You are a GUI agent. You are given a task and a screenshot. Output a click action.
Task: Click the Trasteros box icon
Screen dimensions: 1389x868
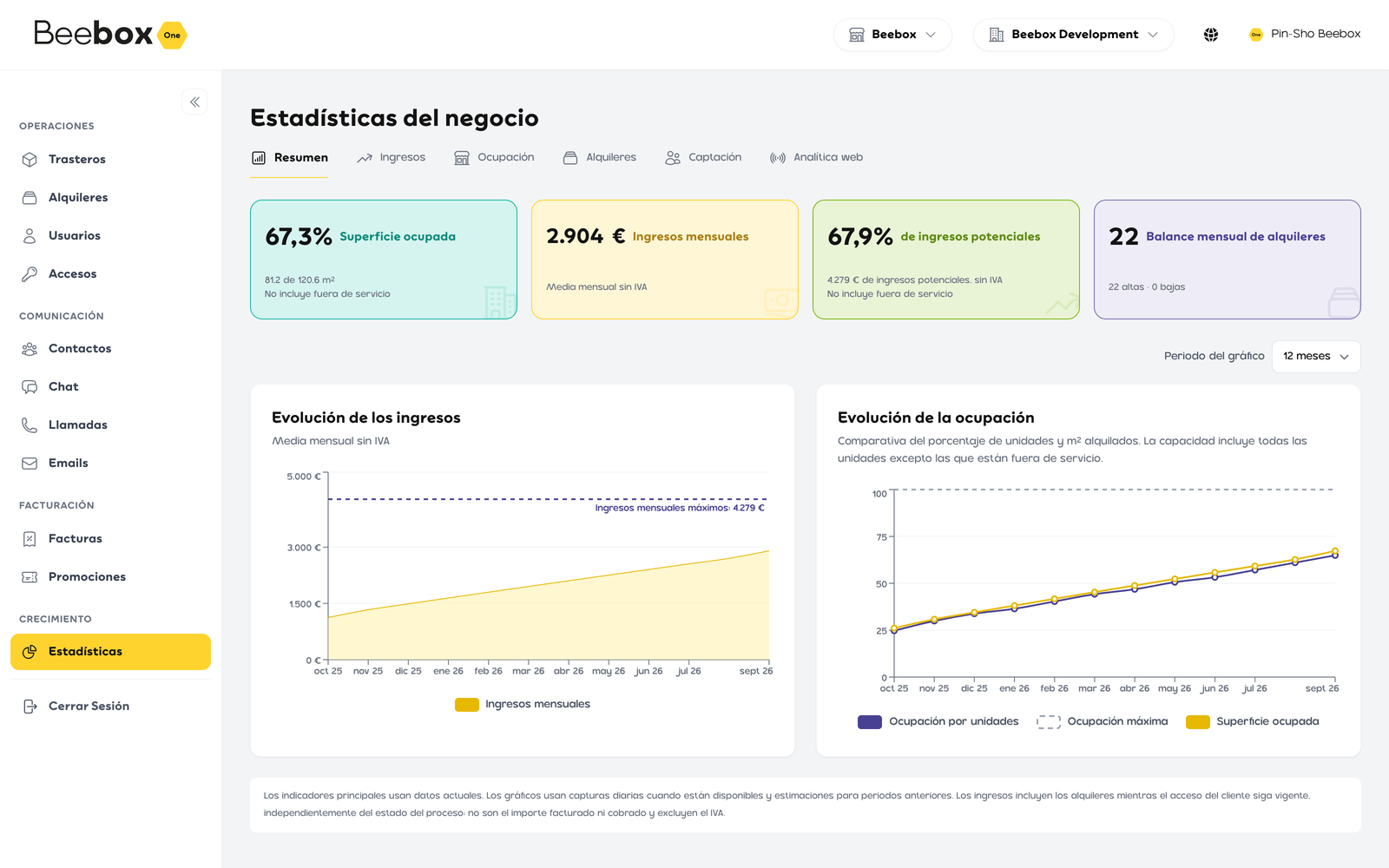click(30, 160)
